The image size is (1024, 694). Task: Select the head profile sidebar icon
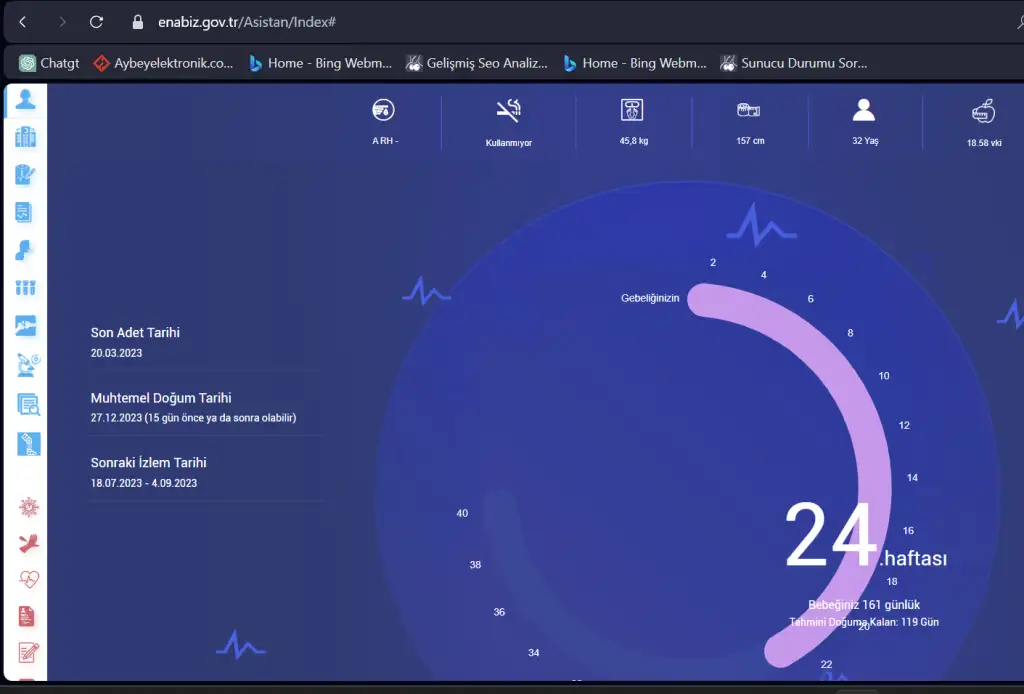pos(24,250)
